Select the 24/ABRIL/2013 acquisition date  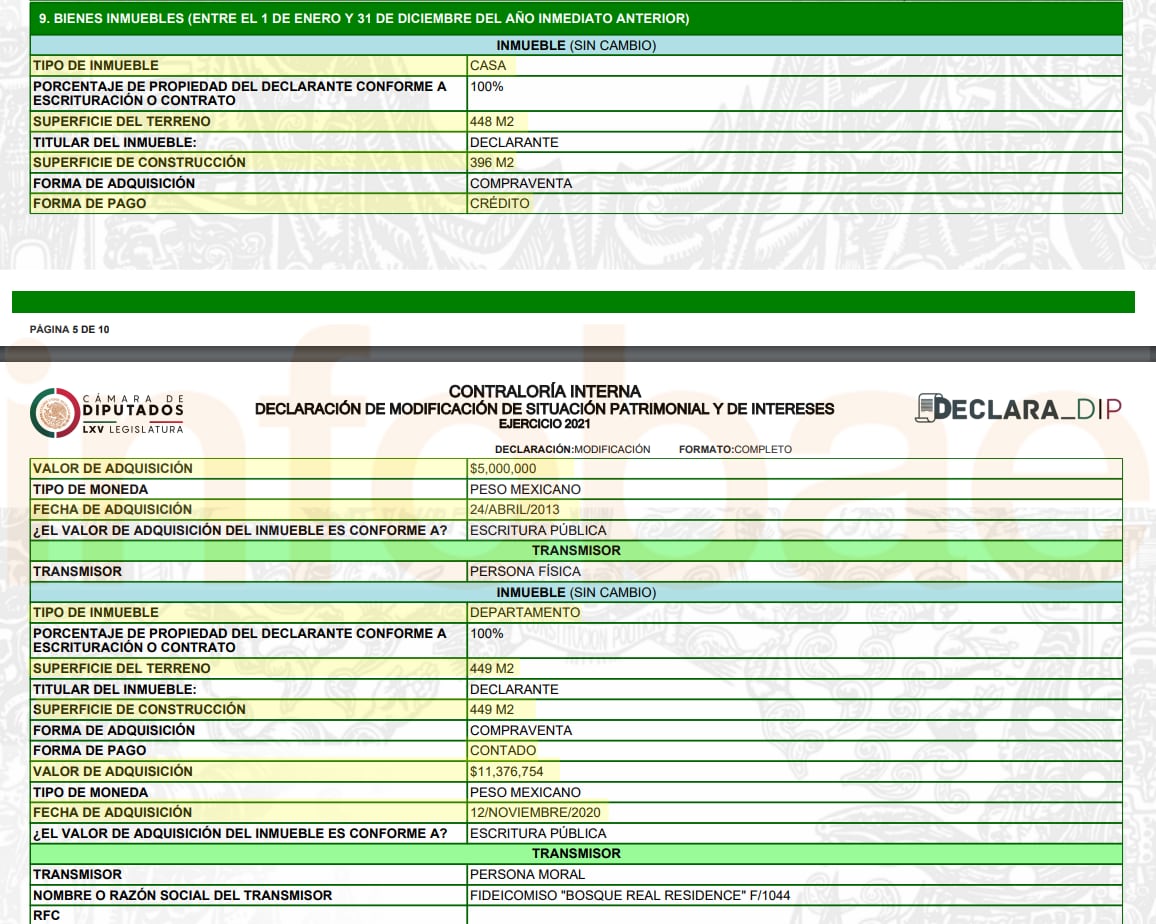tap(514, 510)
